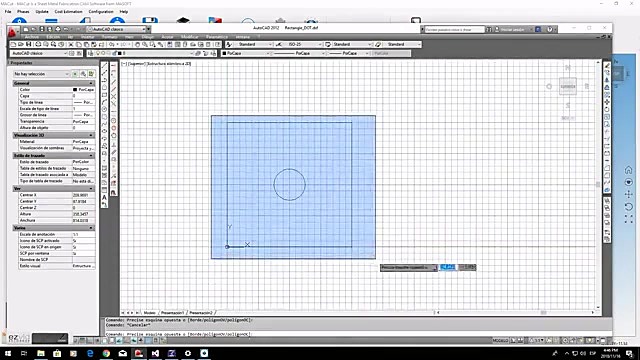This screenshot has height=360, width=640.
Task: Click the Plot printer icon in standard toolbar
Action: tap(38, 44)
